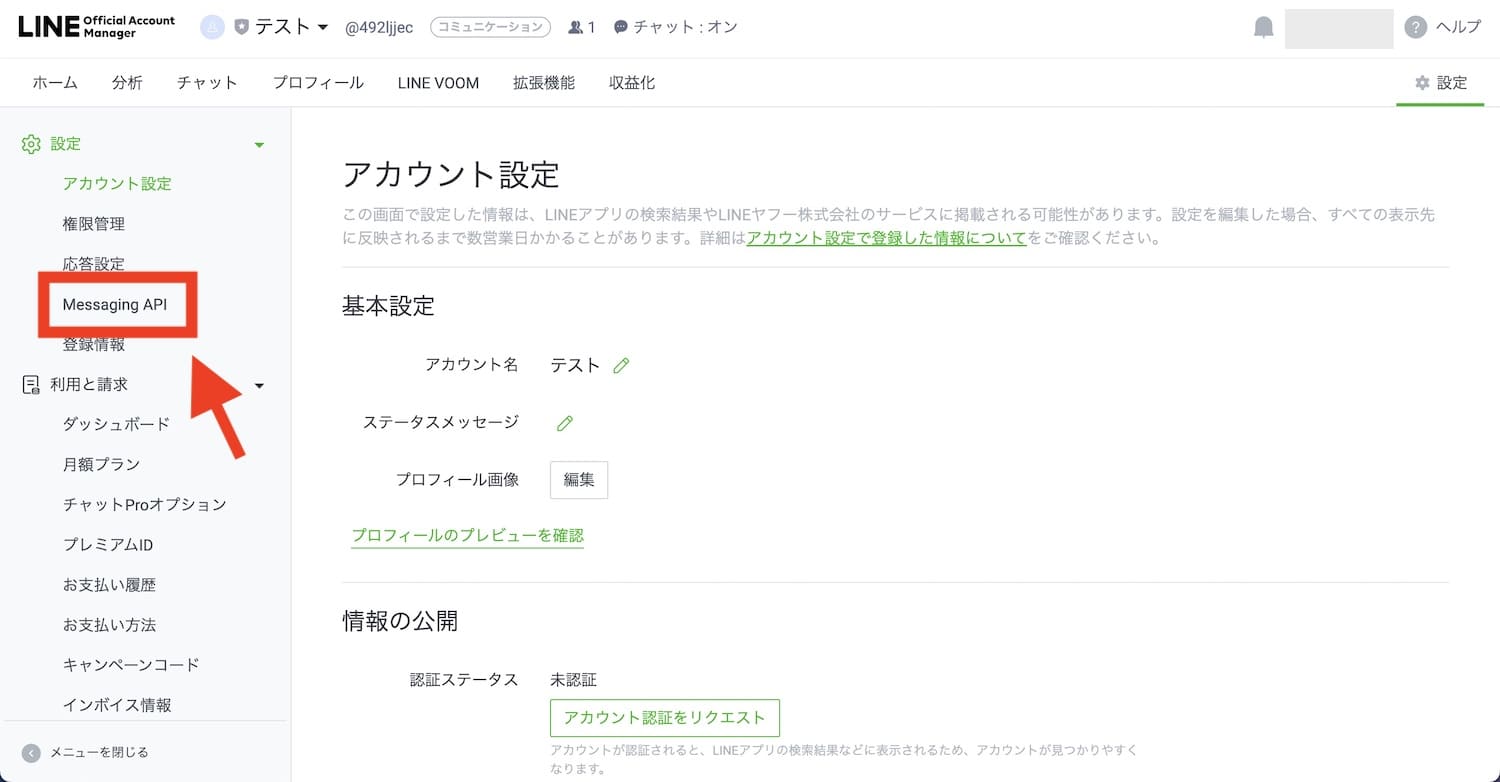This screenshot has height=782, width=1500.
Task: Click the LINE Official Account Manager logo
Action: (96, 27)
